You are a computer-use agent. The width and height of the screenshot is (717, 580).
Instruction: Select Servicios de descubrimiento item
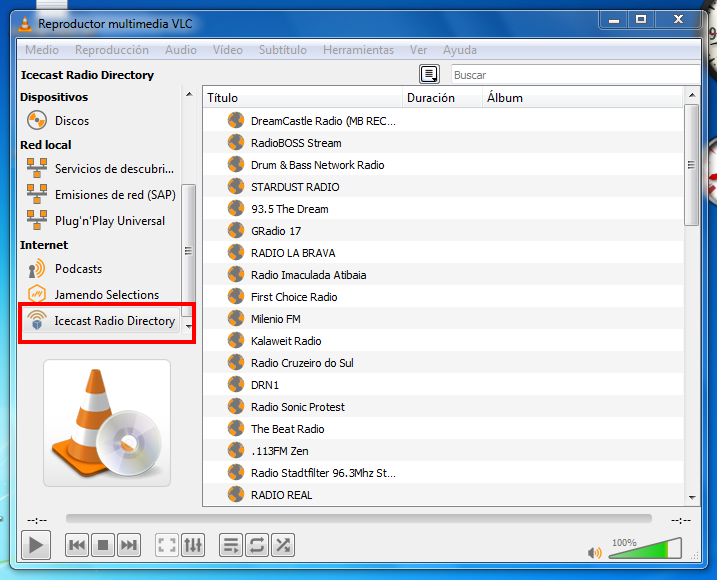(x=100, y=169)
